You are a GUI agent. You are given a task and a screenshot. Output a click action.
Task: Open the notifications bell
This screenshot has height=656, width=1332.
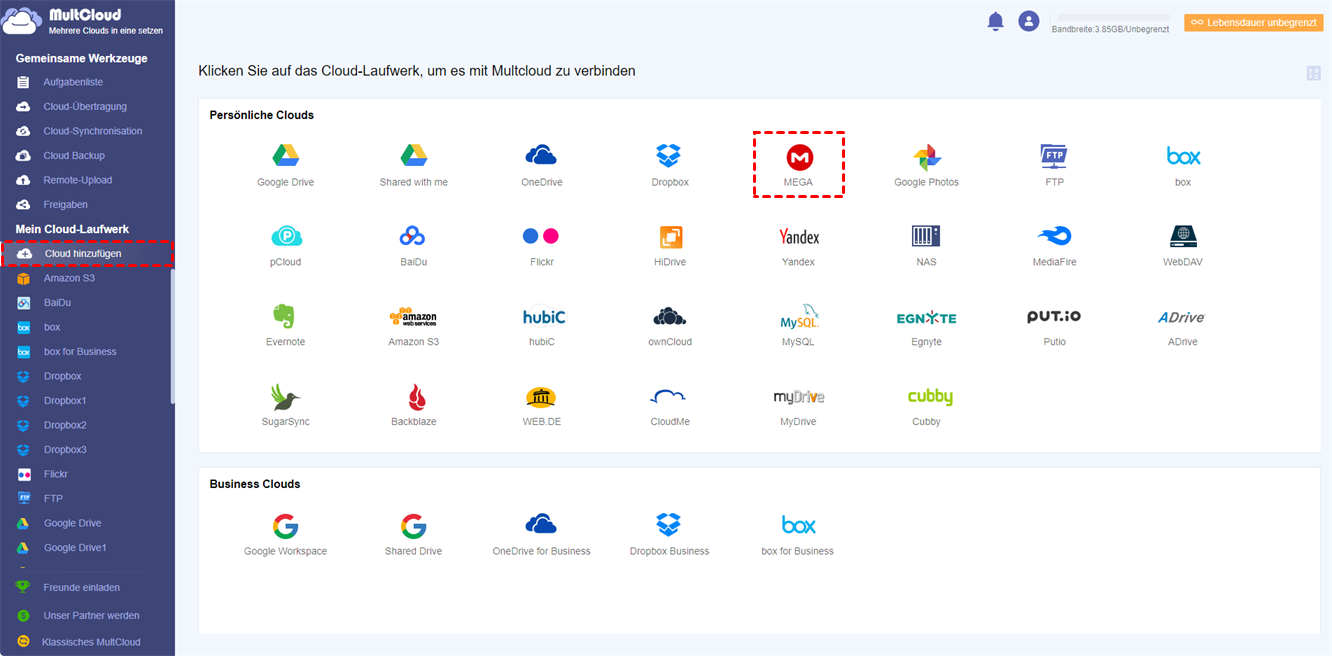pos(995,21)
